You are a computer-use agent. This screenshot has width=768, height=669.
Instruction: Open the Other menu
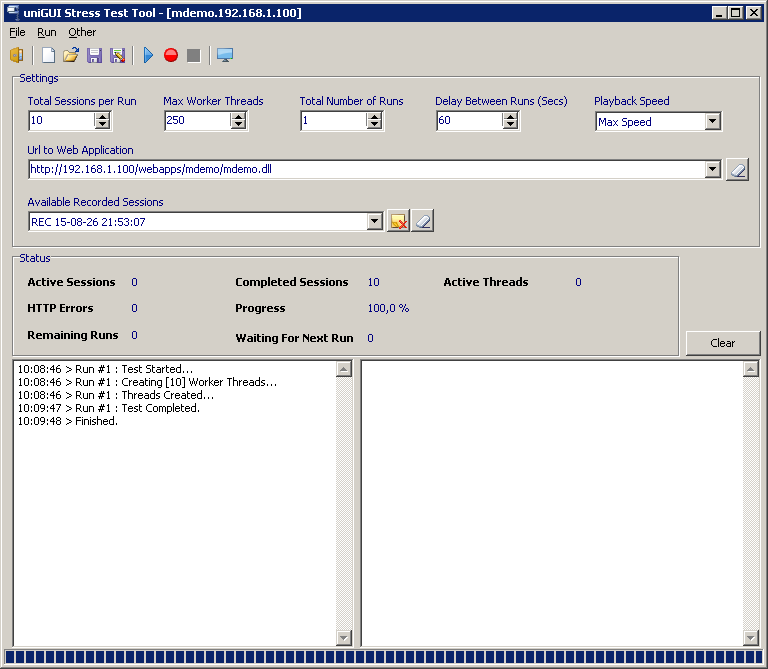pyautogui.click(x=82, y=32)
